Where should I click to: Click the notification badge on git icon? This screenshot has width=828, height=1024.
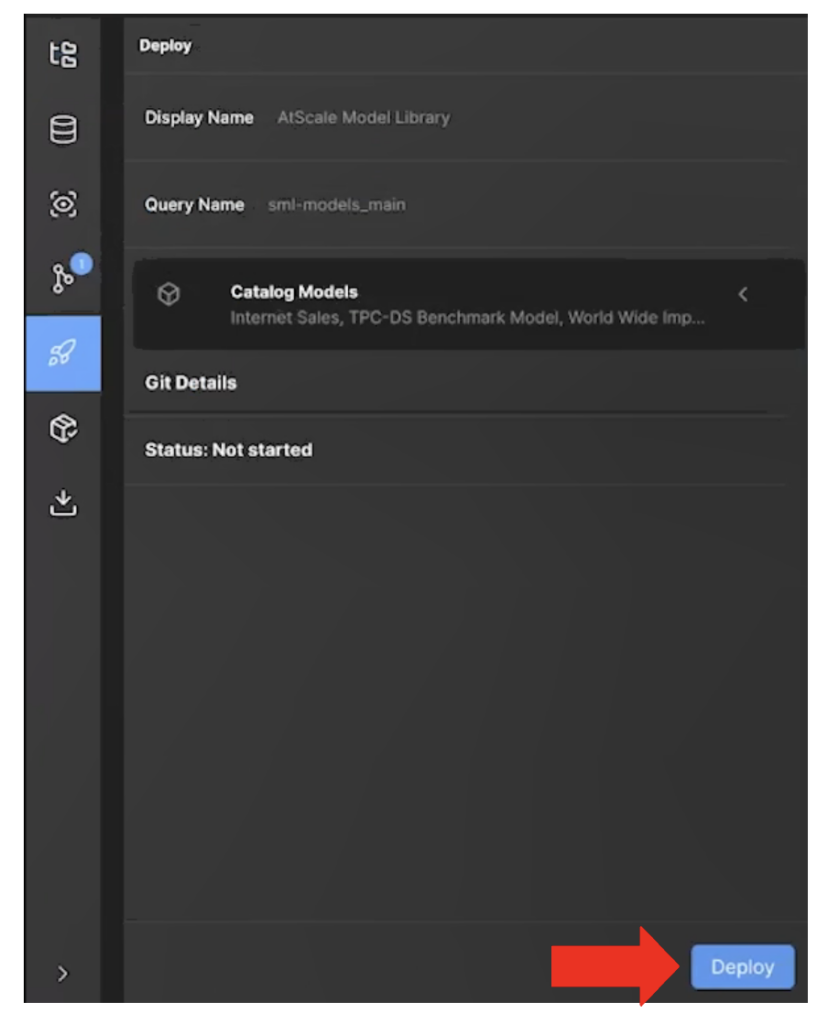point(82,264)
